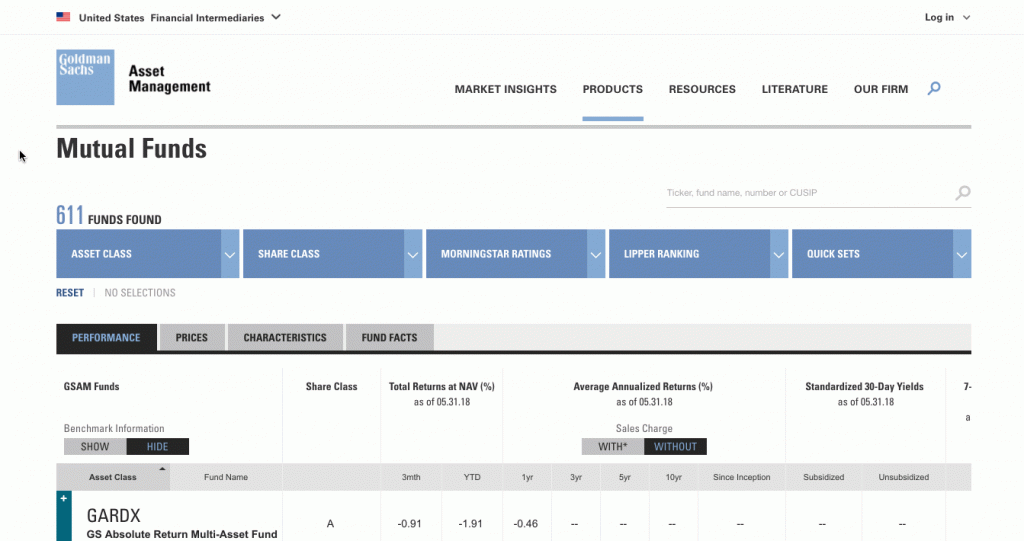Click the fund search magnifier icon

(963, 193)
